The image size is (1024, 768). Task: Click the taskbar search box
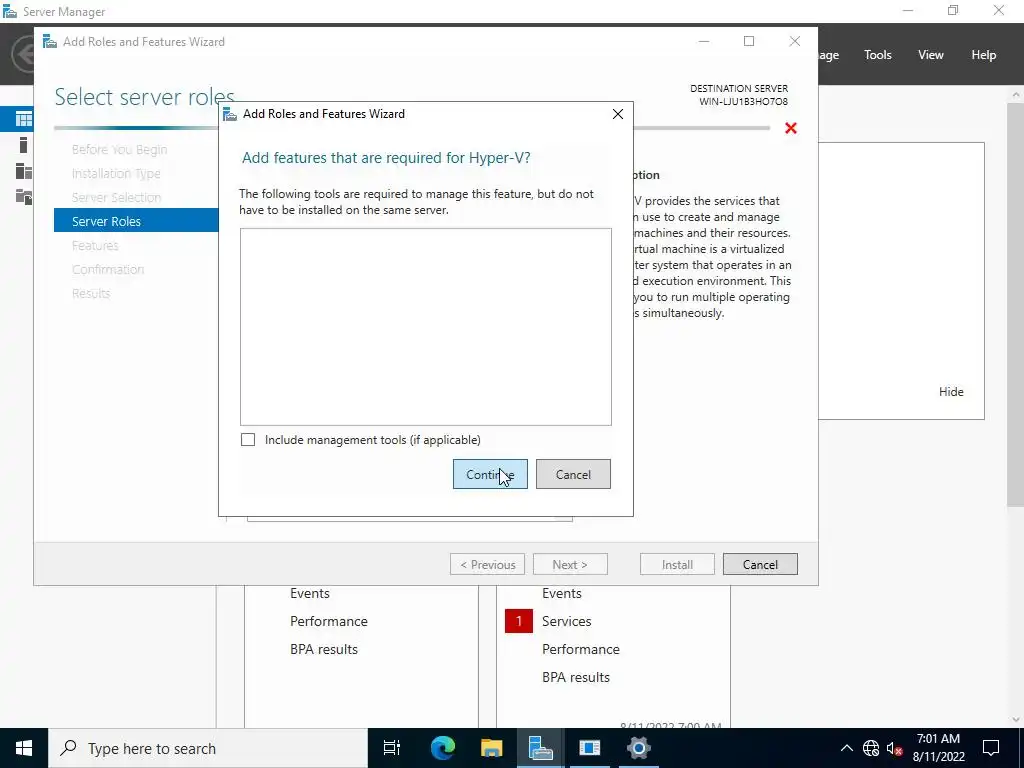pyautogui.click(x=208, y=748)
